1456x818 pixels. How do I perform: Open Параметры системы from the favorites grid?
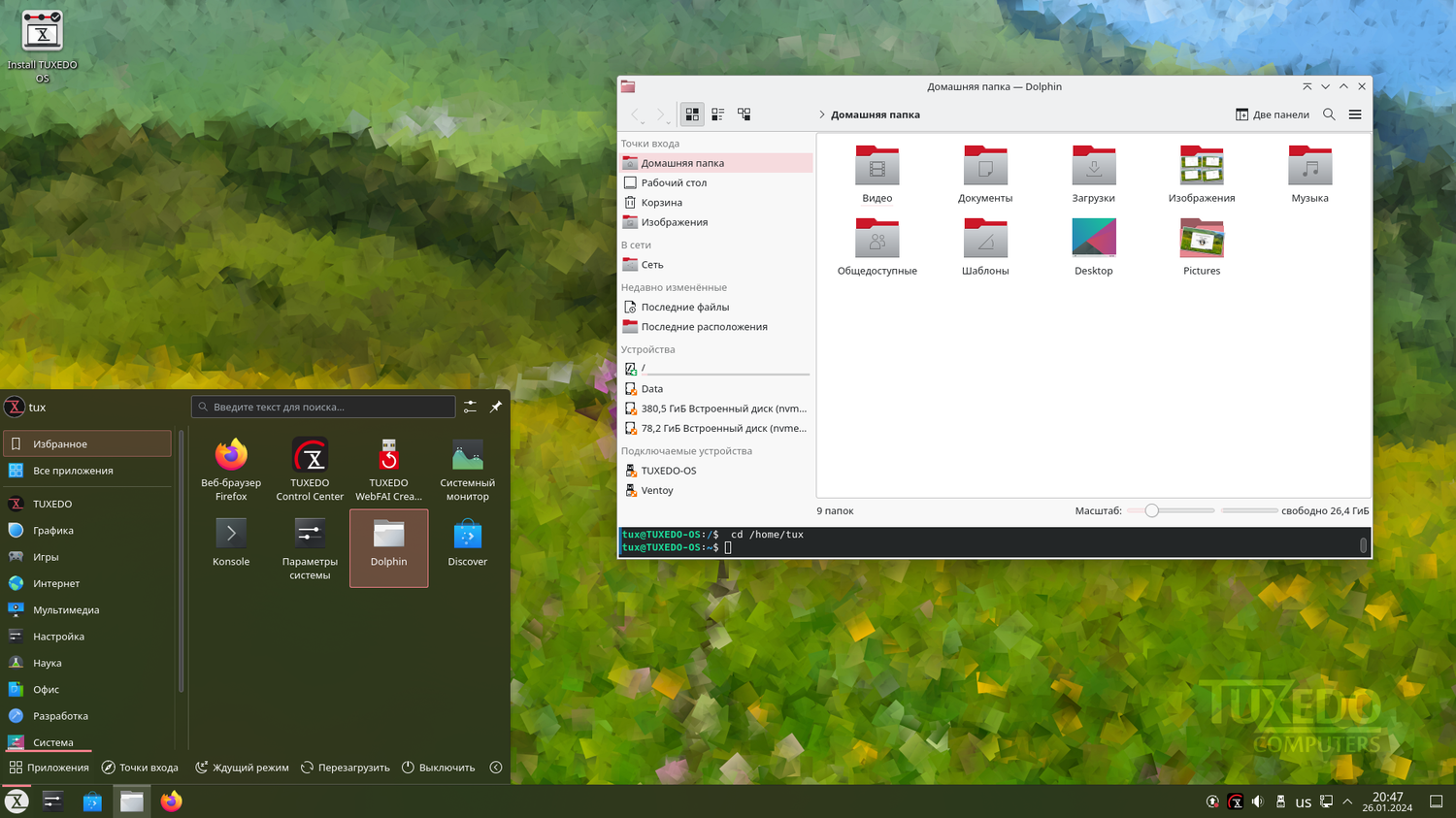(x=310, y=548)
